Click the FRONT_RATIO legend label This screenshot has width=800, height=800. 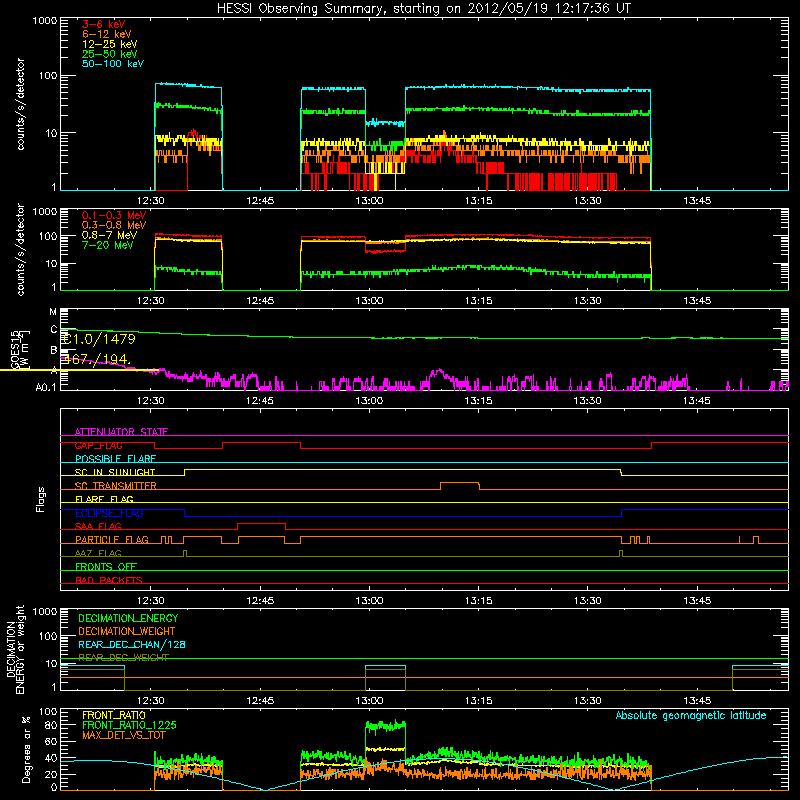point(114,715)
